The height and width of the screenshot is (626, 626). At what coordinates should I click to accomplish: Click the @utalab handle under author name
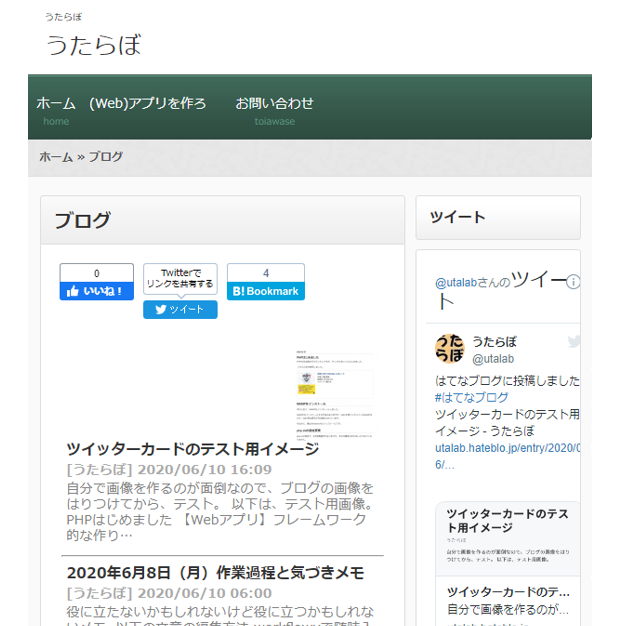point(493,359)
